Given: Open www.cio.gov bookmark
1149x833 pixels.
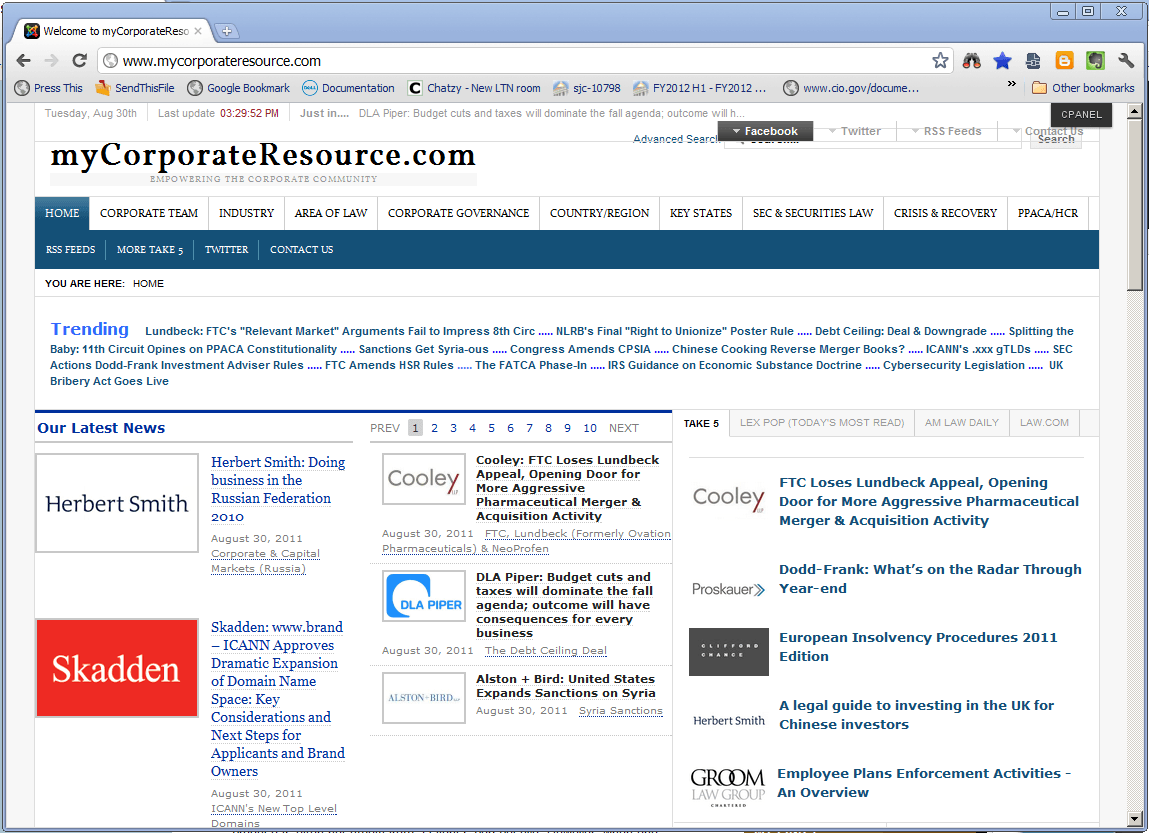Looking at the screenshot, I should tap(851, 88).
